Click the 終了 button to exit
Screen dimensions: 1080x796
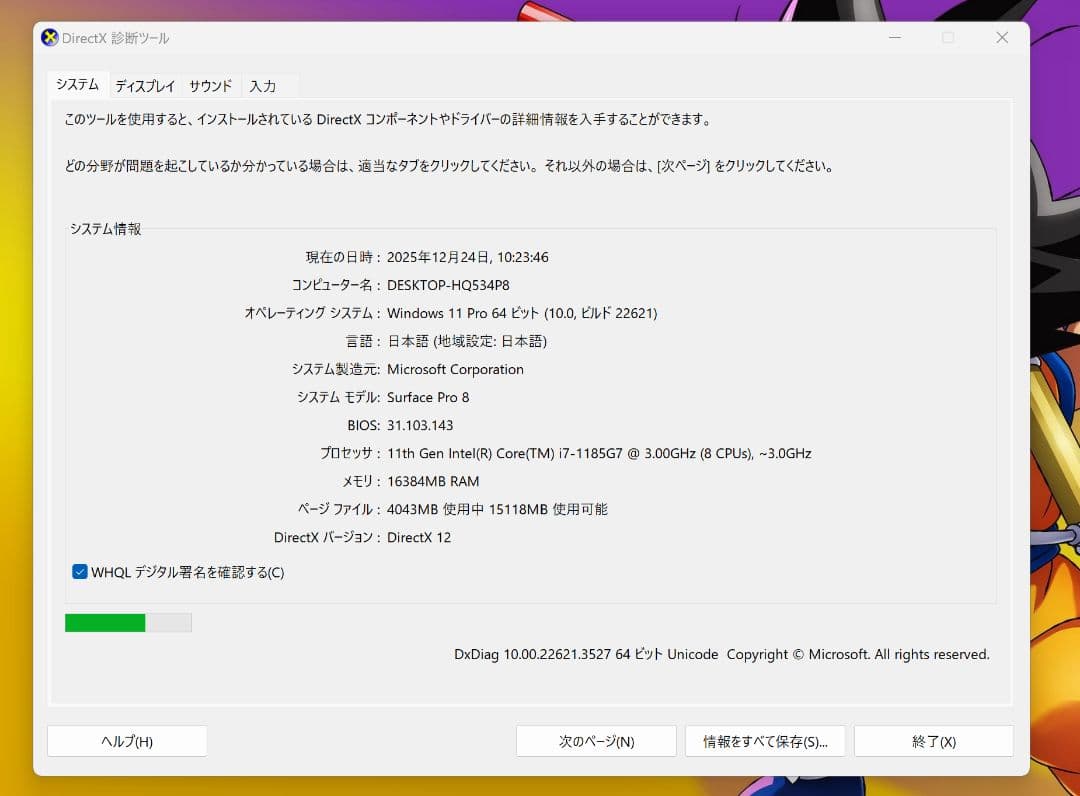(933, 741)
